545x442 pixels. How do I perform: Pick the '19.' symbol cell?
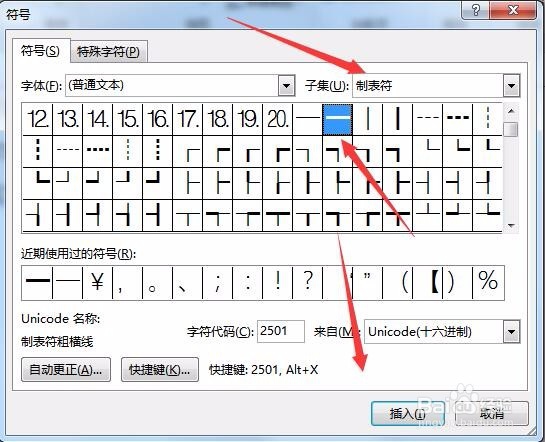pyautogui.click(x=247, y=119)
